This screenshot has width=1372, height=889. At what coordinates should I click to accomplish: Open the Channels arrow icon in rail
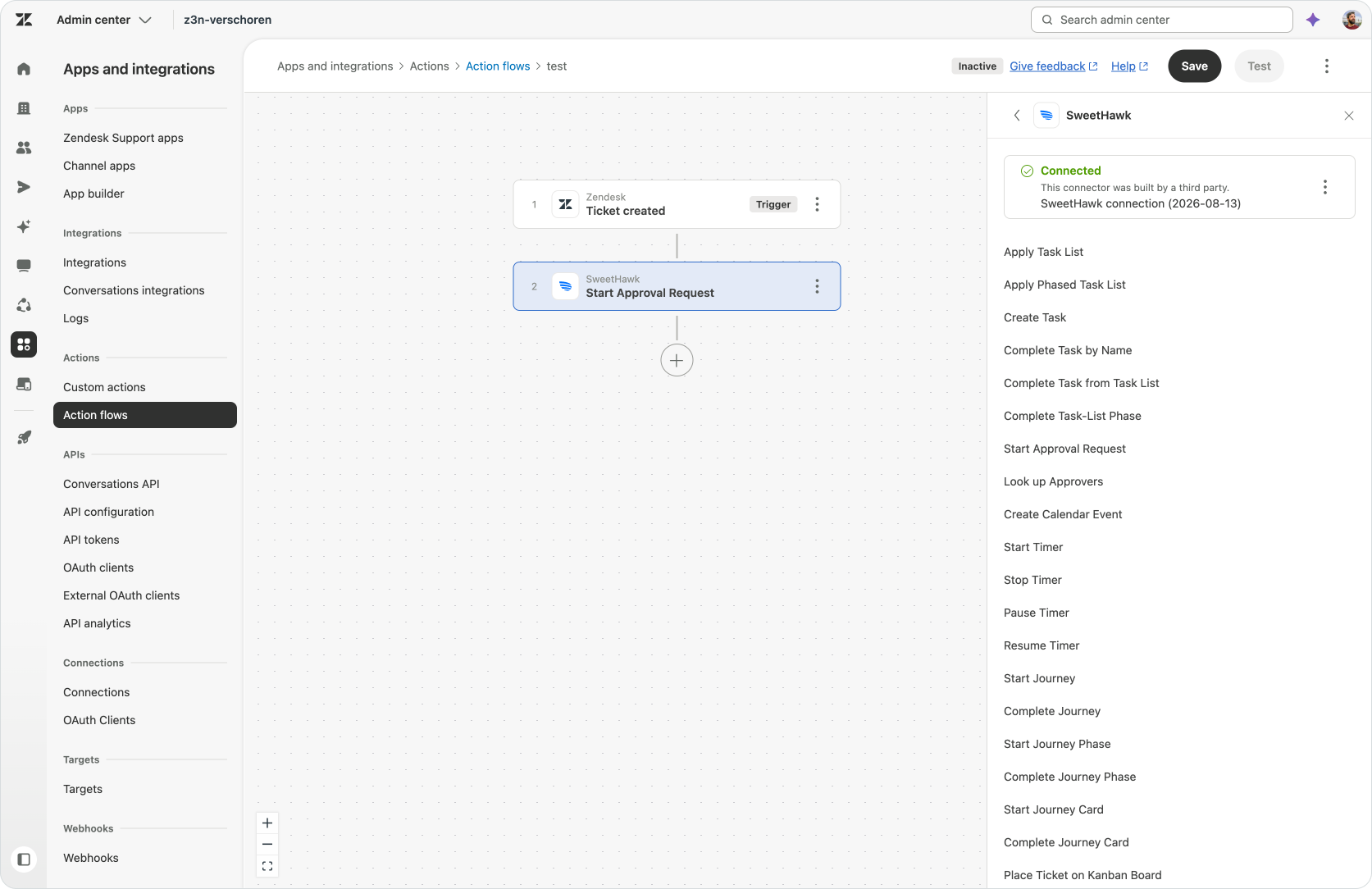pos(24,187)
